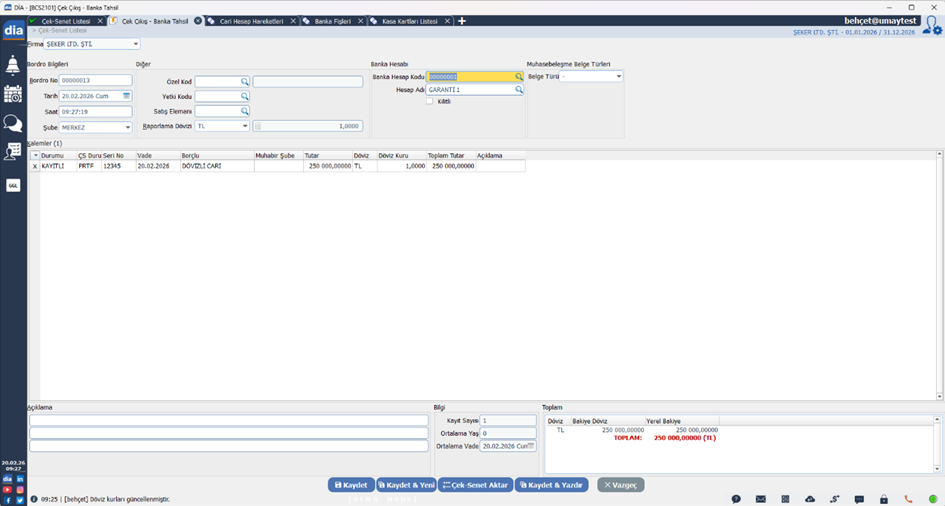
Task: Click the lookup icon in Banka Hesap Kodu
Action: 519,76
